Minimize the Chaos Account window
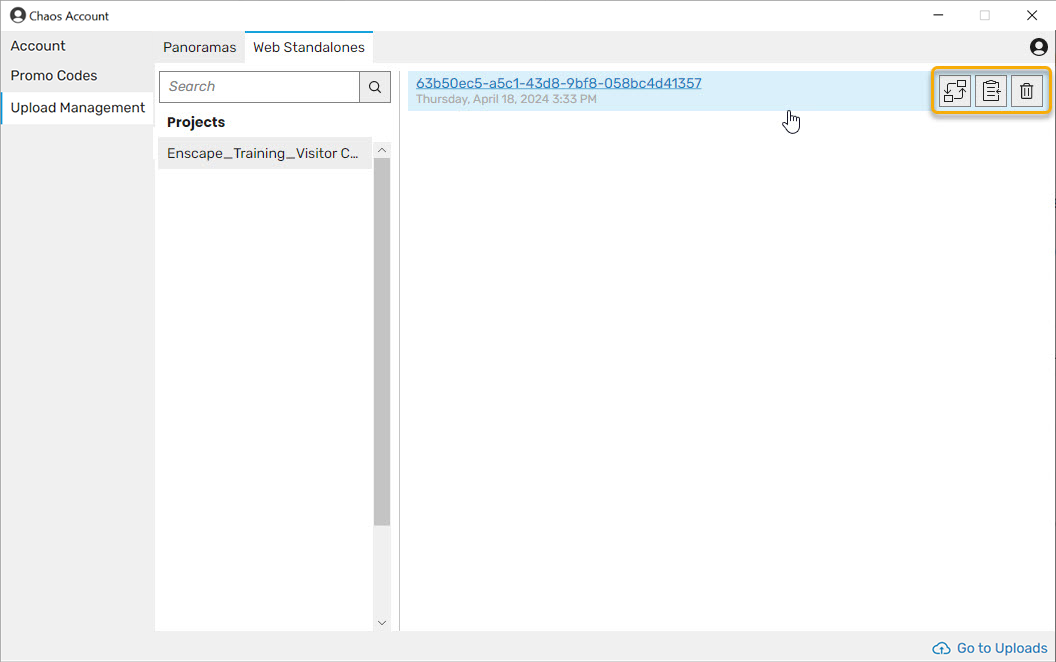This screenshot has height=662, width=1056. coord(937,15)
